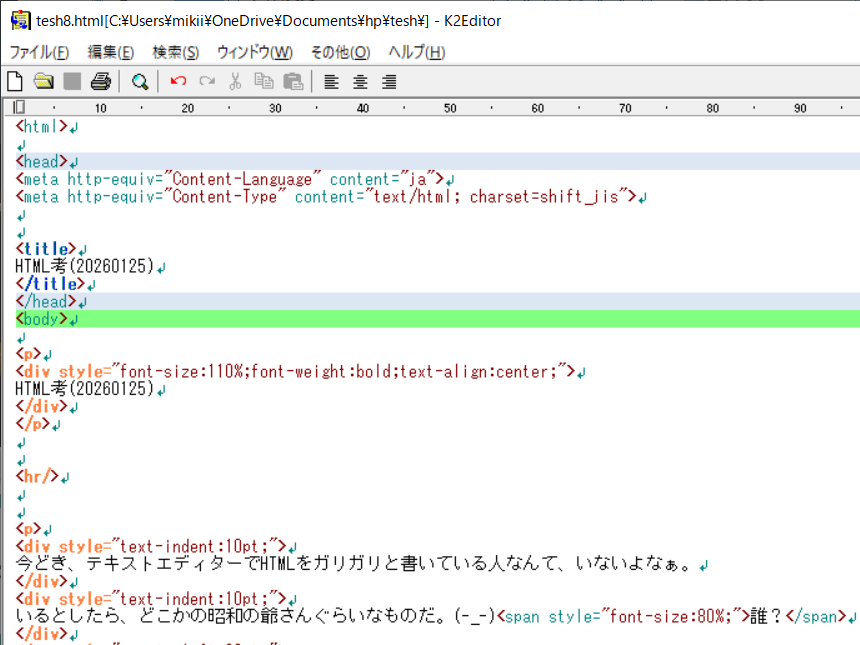
Task: Open the 検索(S) menu
Action: [175, 52]
